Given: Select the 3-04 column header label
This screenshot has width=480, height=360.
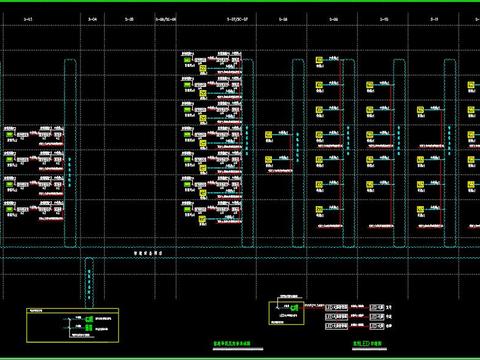Looking at the screenshot, I should click(92, 20).
